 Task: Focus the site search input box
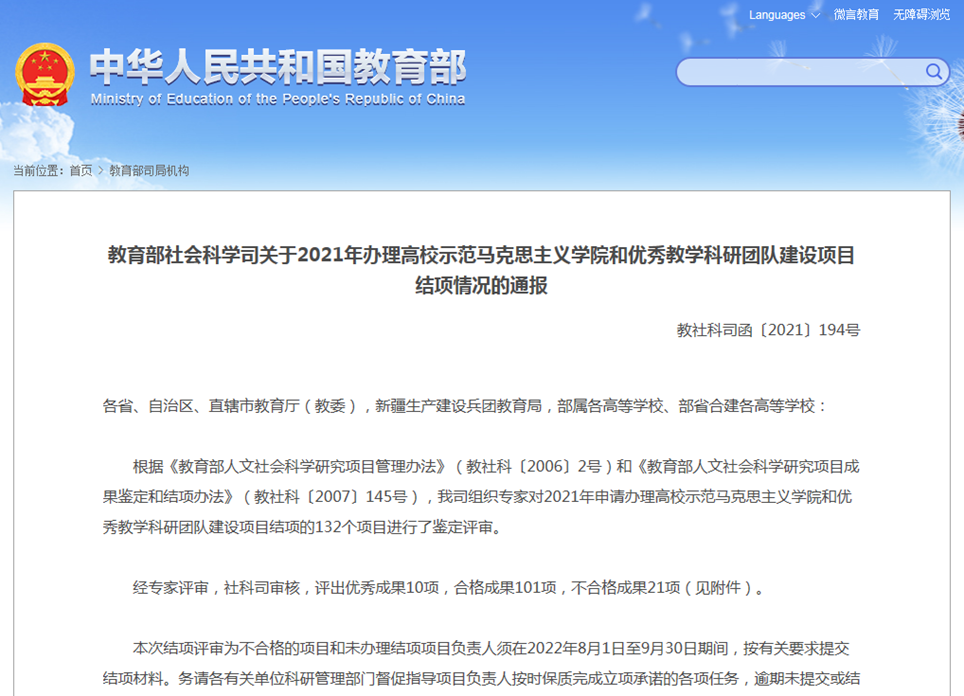[x=800, y=72]
